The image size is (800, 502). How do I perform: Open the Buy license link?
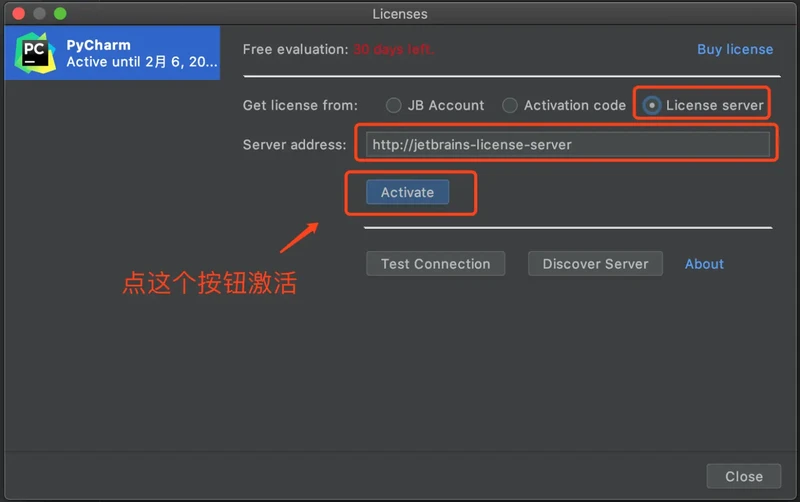click(734, 49)
